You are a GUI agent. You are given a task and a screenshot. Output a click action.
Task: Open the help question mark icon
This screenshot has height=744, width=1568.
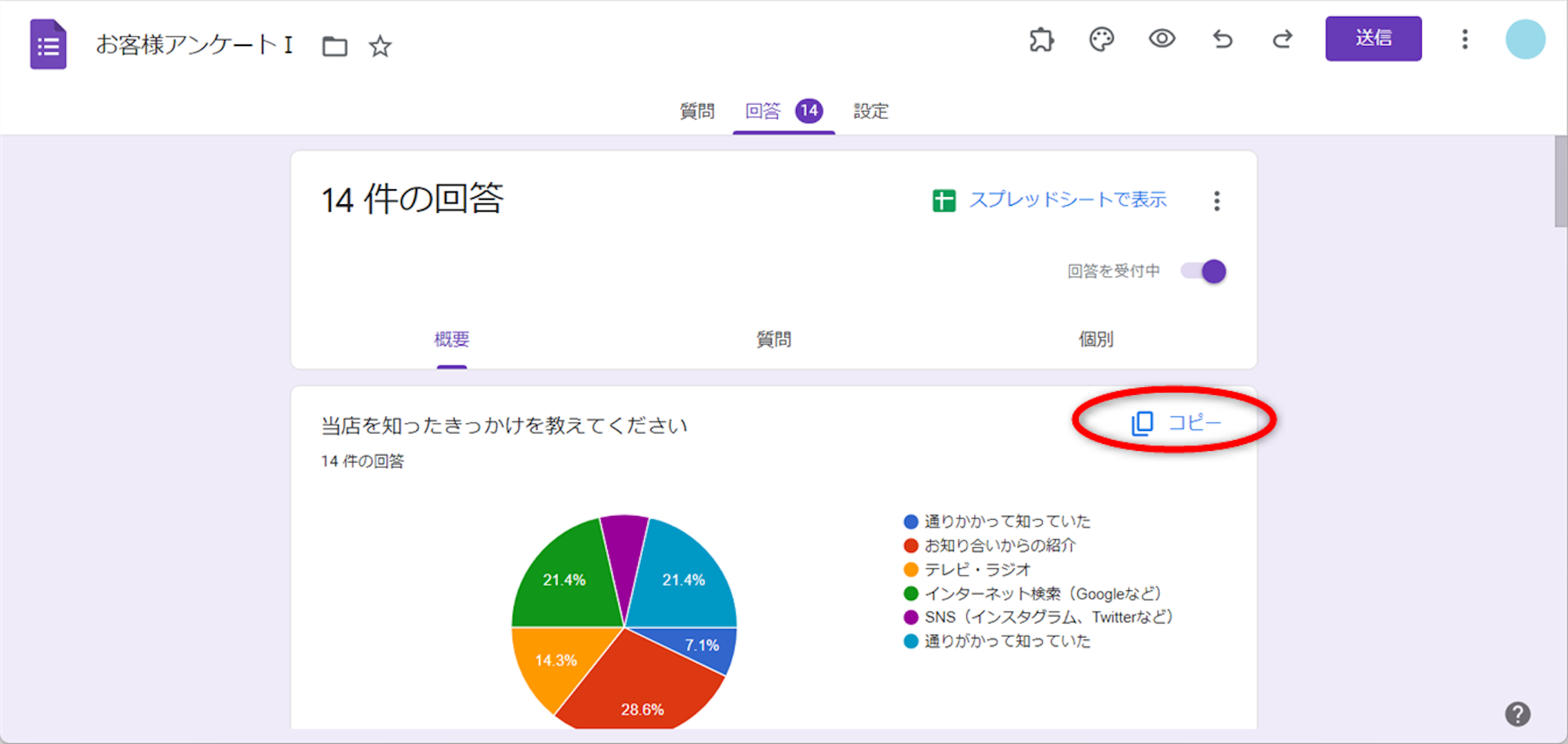pos(1517,714)
